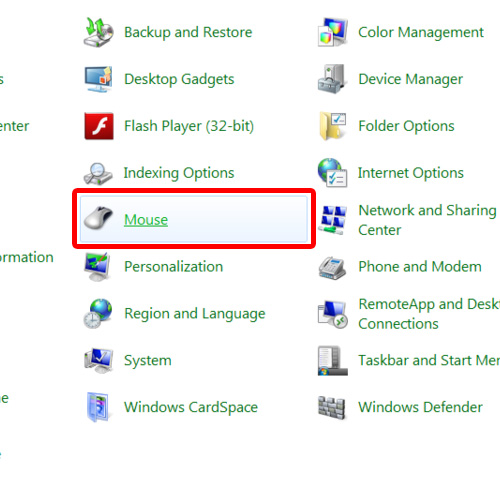Click the Taskbar and Start Menu icon
The width and height of the screenshot is (500, 500).
pyautogui.click(x=332, y=361)
